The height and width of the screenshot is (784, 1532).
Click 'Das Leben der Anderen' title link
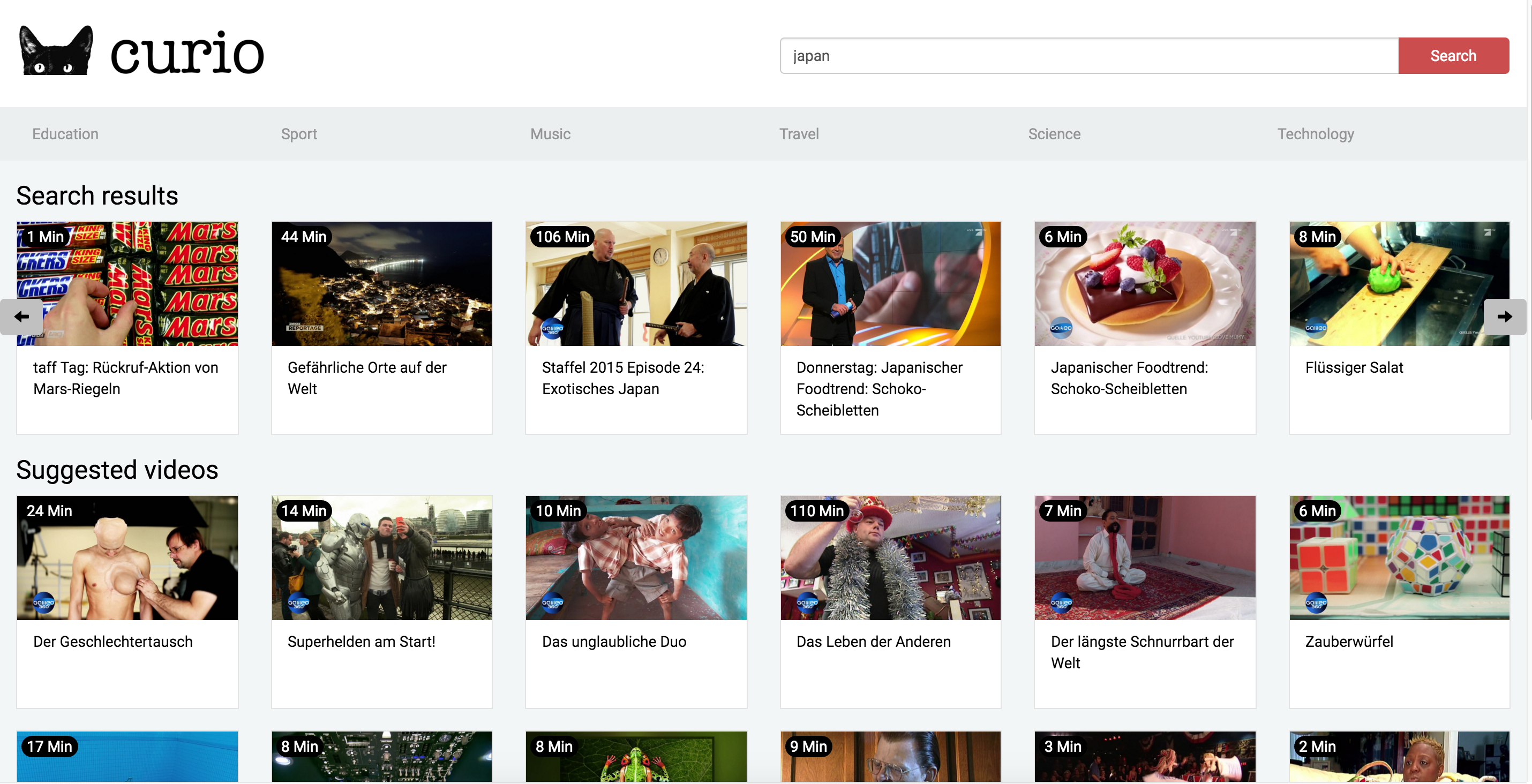click(x=873, y=642)
